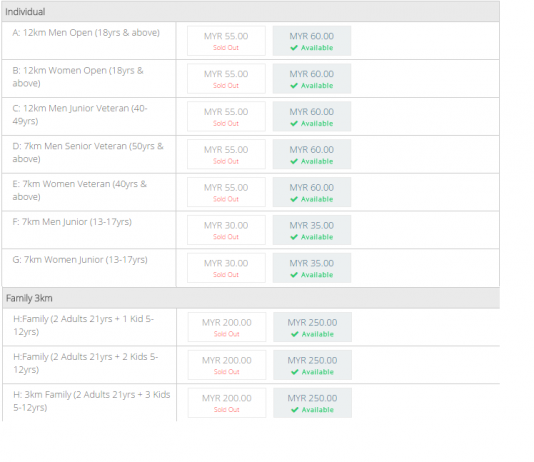The height and width of the screenshot is (462, 534).
Task: Pick MYR 250.00 for Family with 1 Kid
Action: tap(312, 327)
